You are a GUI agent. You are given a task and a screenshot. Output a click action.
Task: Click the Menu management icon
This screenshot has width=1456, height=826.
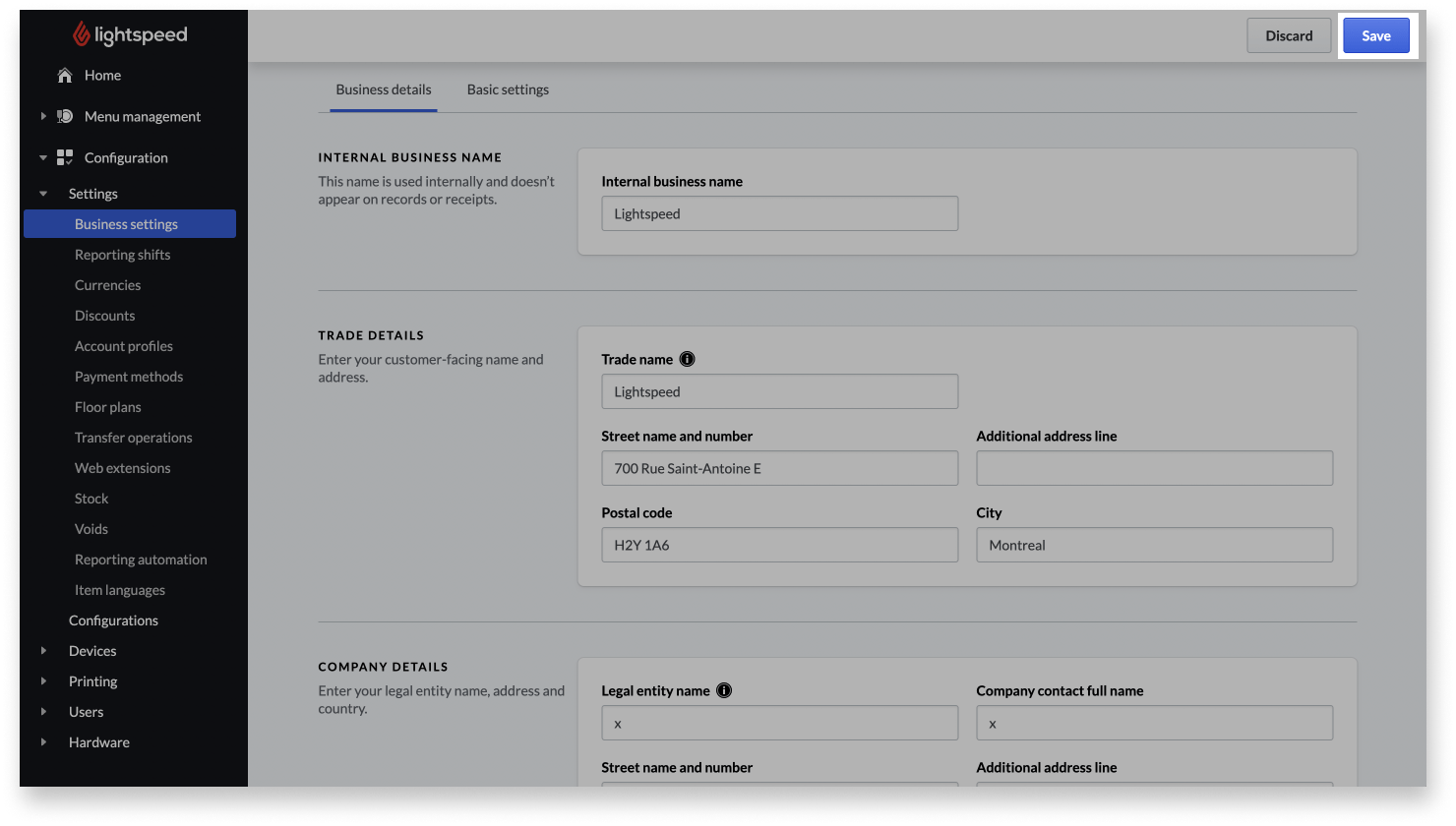point(65,116)
